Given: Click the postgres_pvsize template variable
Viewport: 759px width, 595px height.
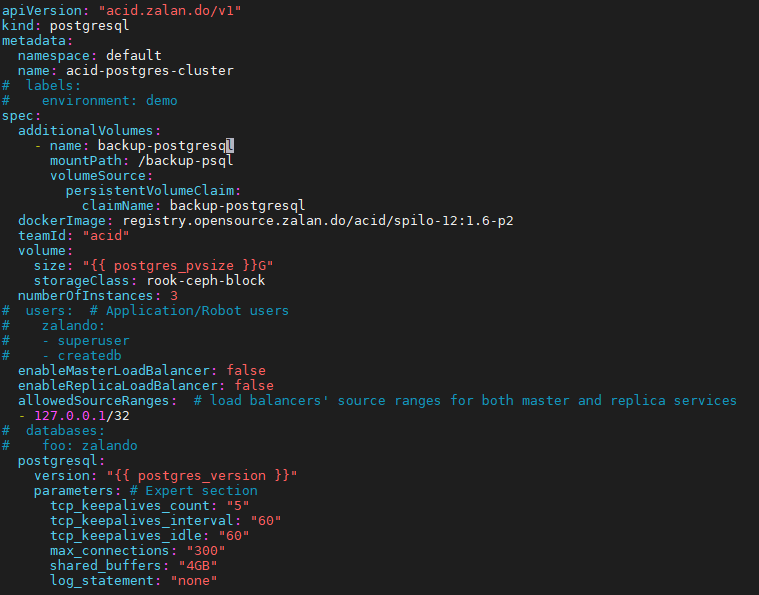Looking at the screenshot, I should pos(174,266).
